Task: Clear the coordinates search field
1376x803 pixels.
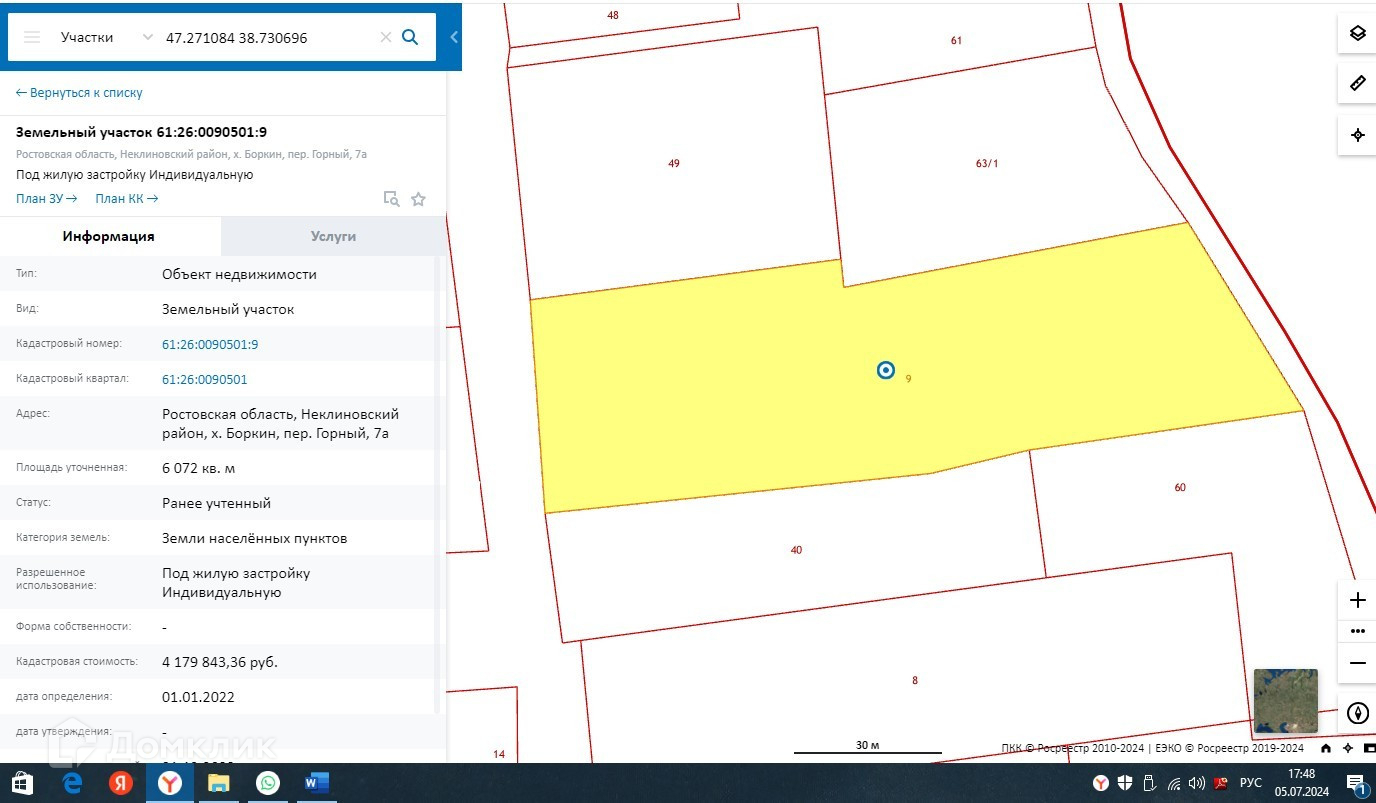Action: point(385,37)
